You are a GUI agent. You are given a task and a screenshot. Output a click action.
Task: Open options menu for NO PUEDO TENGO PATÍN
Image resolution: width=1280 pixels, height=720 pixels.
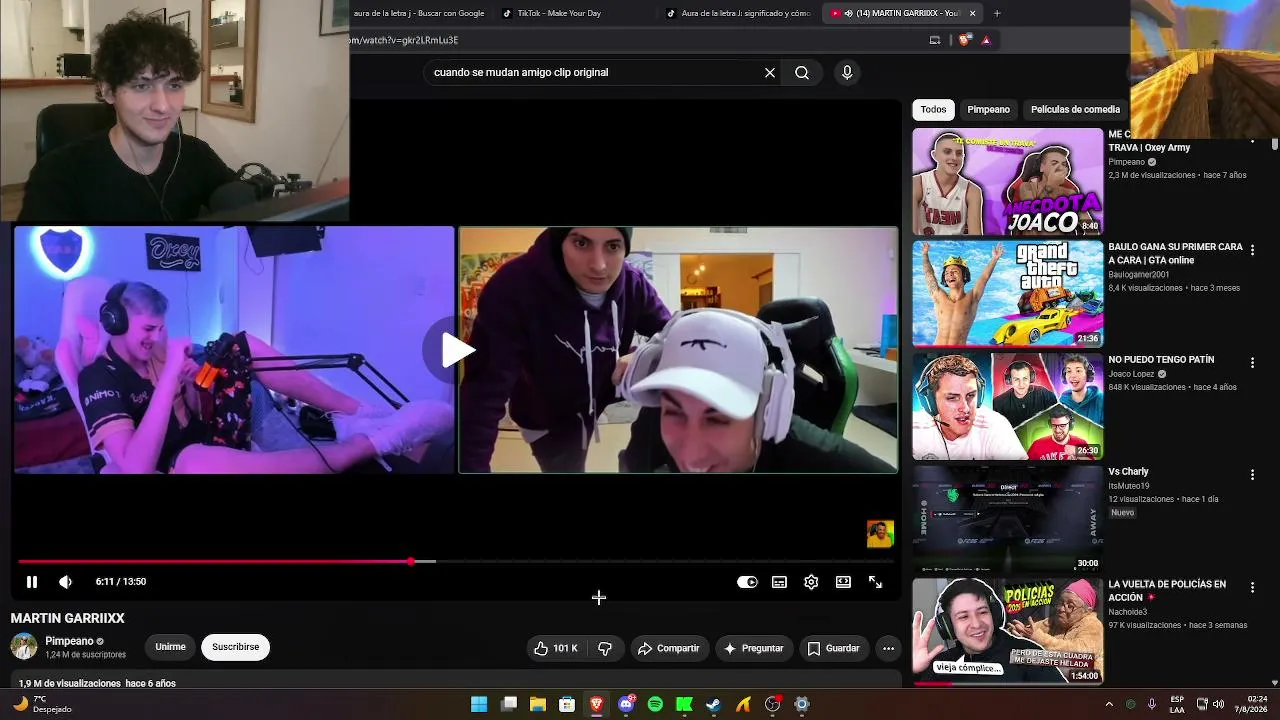coord(1252,362)
